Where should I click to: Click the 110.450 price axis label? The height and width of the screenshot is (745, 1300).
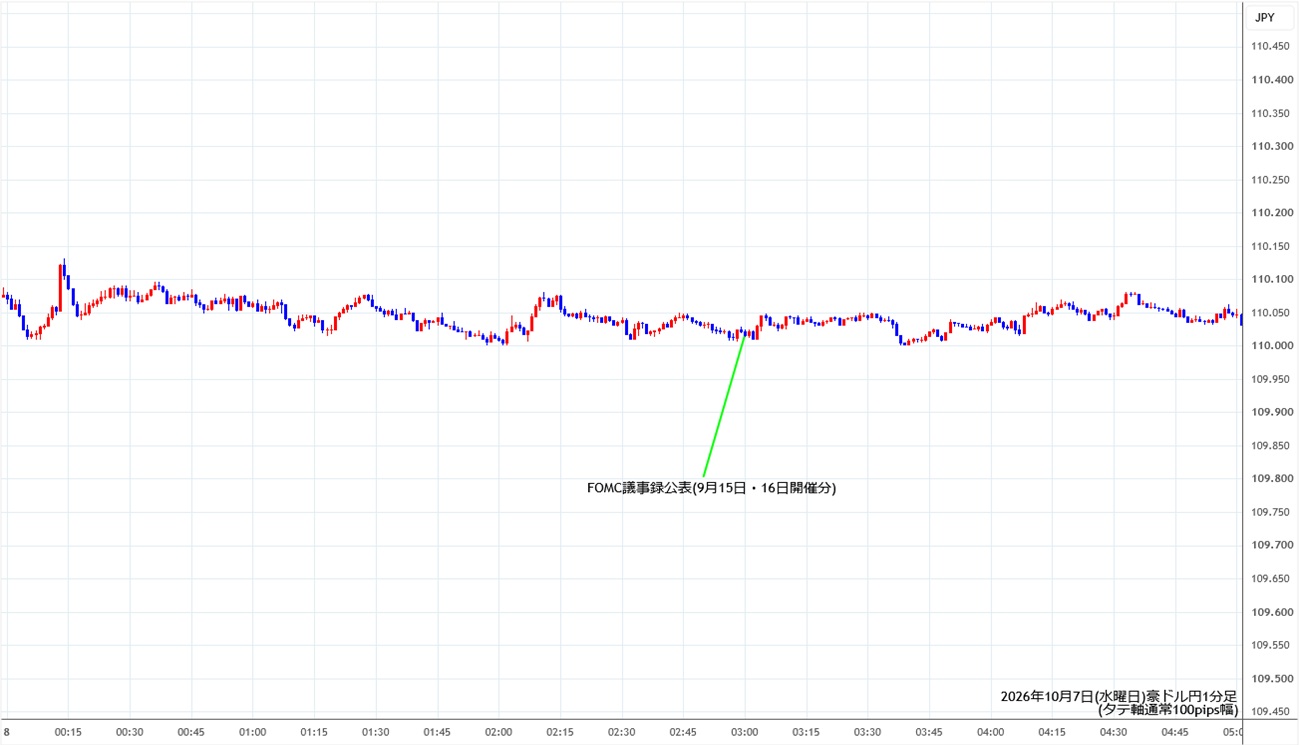[x=1269, y=46]
